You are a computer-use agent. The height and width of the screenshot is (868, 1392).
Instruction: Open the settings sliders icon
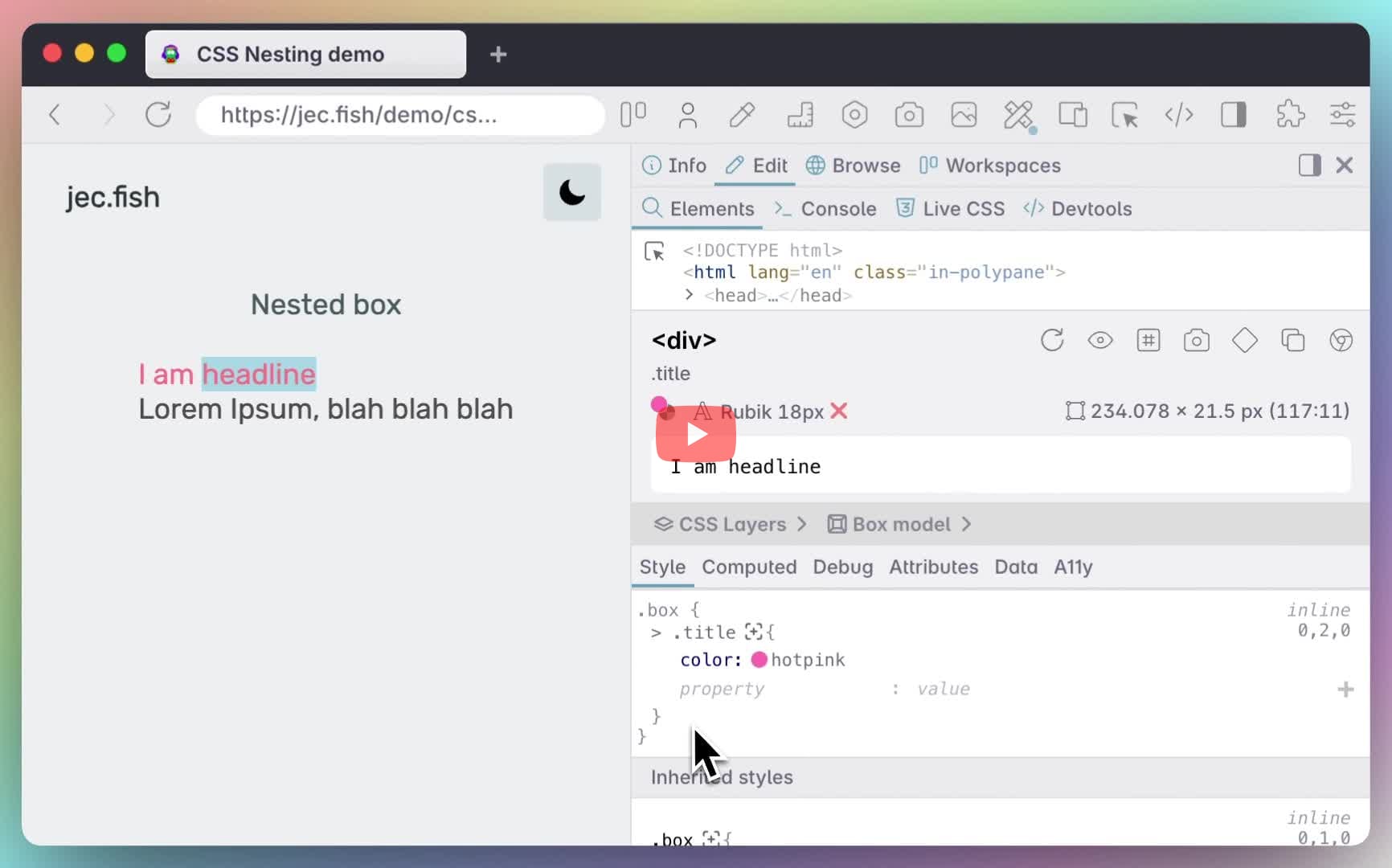pyautogui.click(x=1342, y=115)
